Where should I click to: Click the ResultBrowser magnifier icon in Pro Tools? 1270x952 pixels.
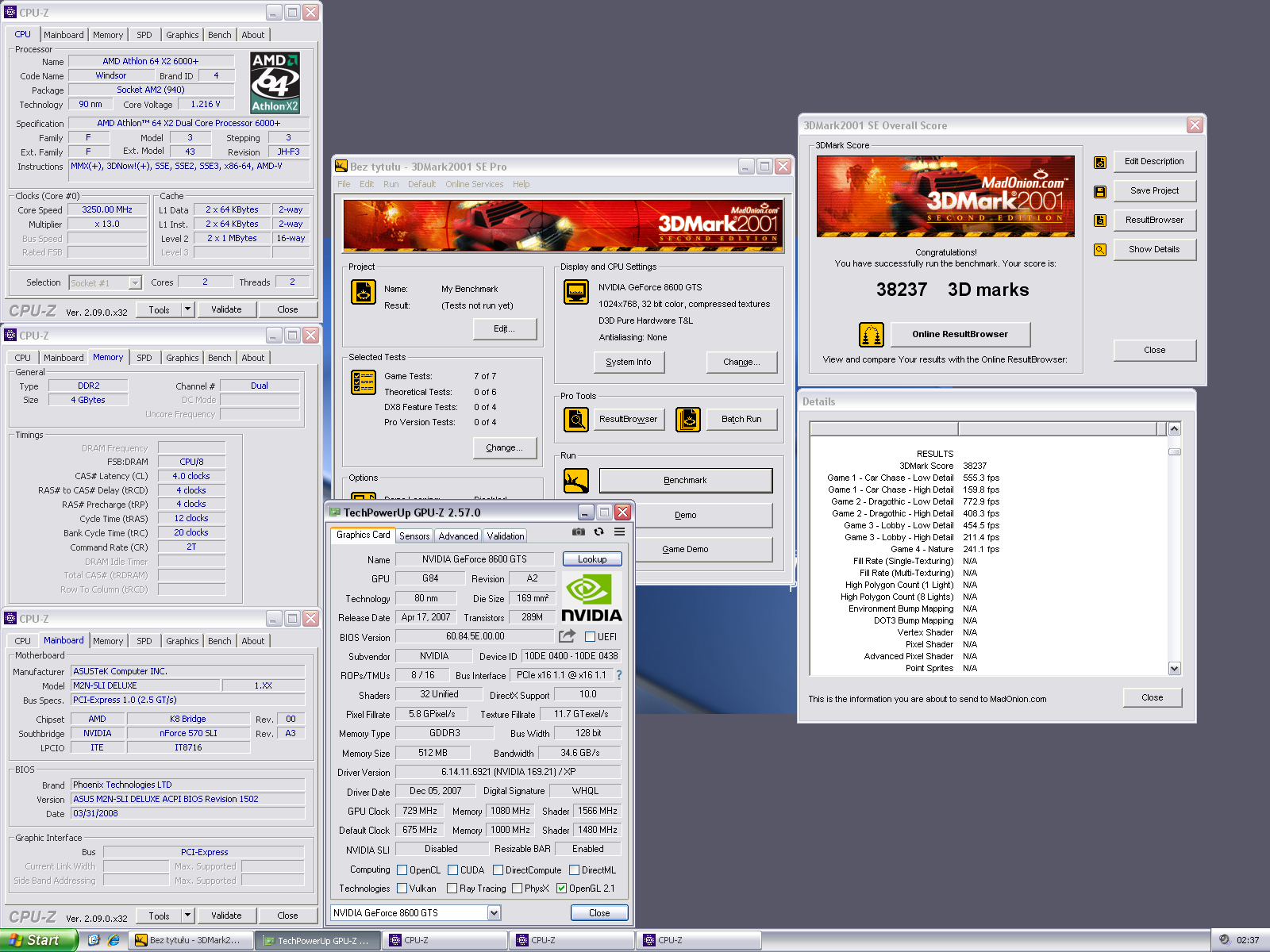576,419
